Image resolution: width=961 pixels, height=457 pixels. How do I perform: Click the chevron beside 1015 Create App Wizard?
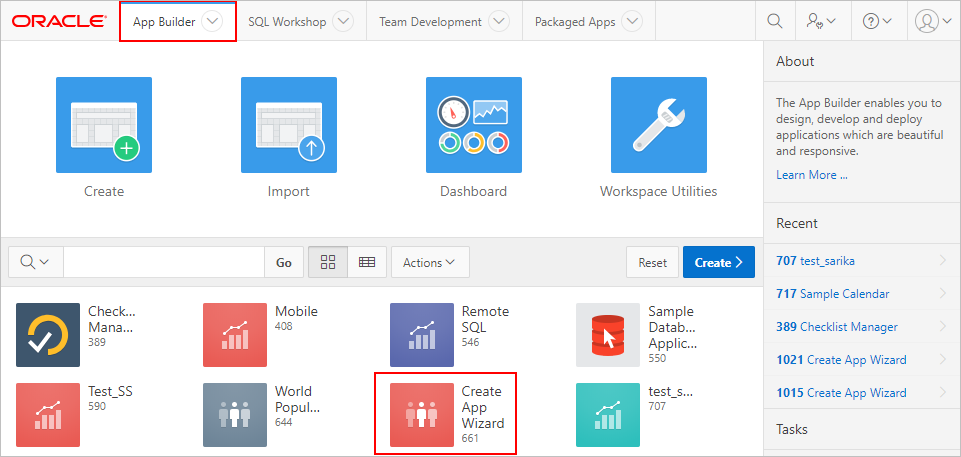(x=943, y=393)
